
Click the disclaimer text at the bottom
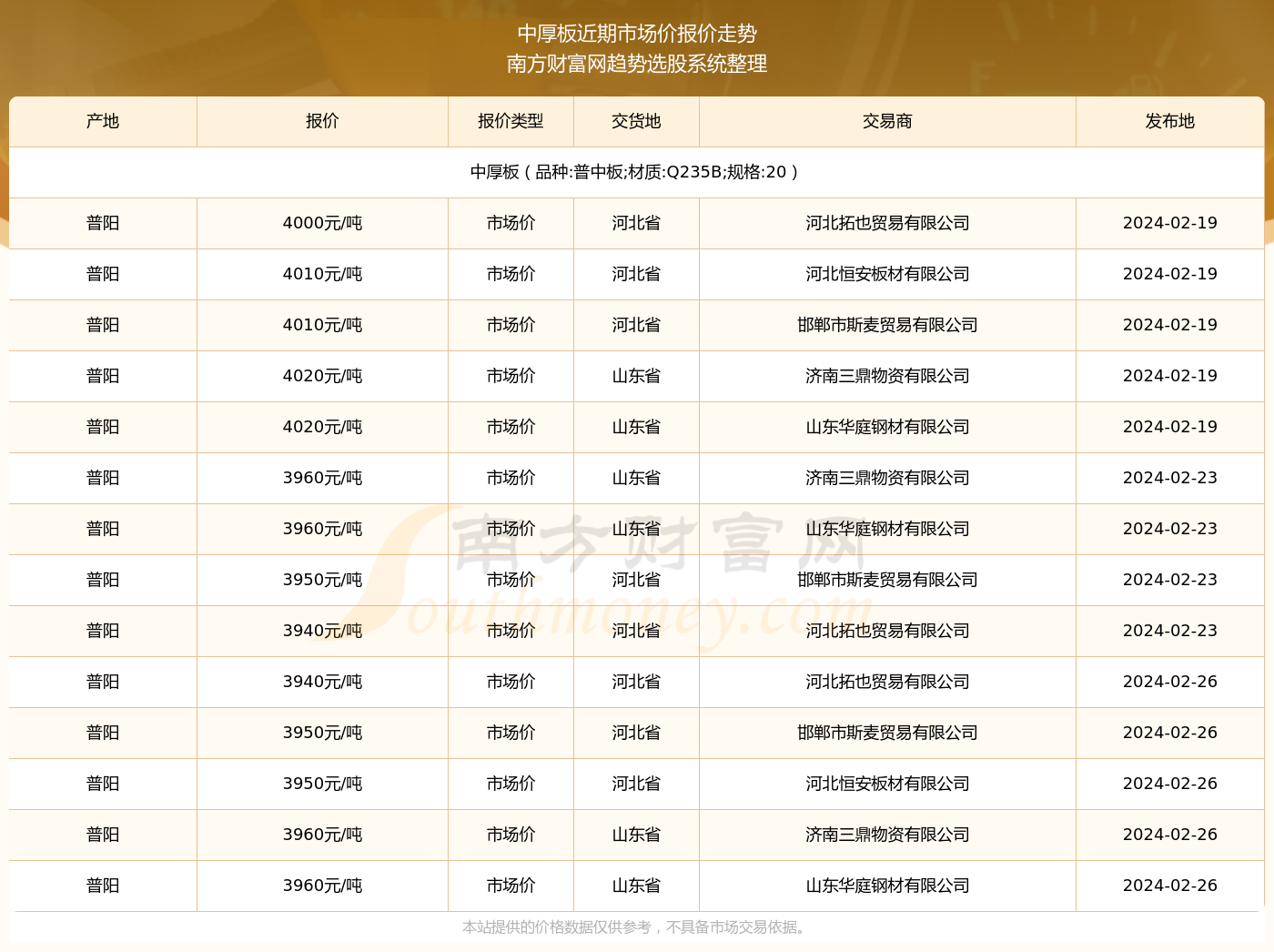point(635,929)
